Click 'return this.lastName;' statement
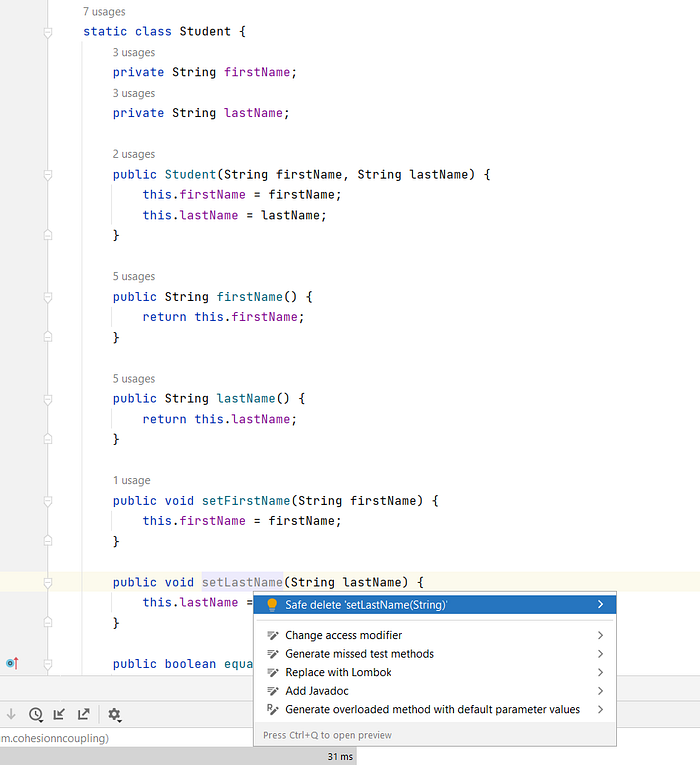 pos(220,420)
